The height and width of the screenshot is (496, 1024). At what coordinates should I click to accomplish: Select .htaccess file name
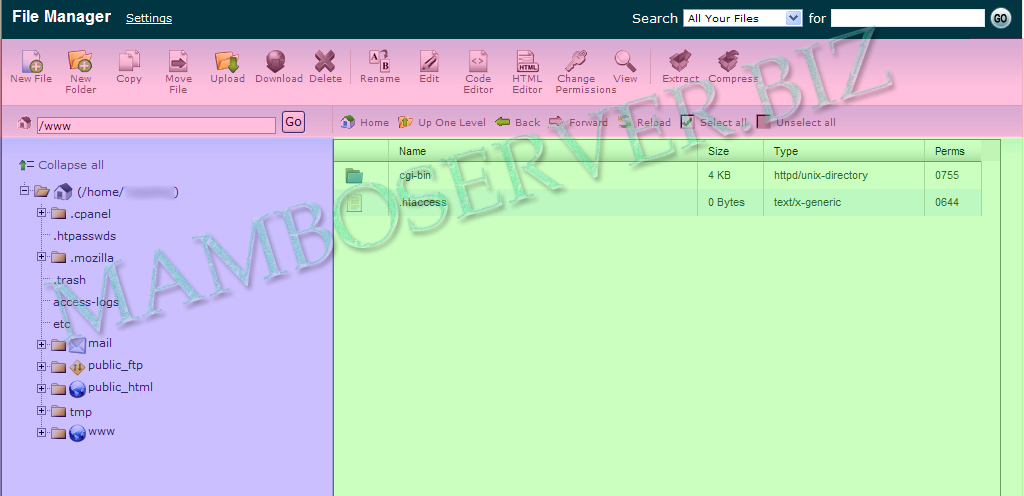[423, 202]
